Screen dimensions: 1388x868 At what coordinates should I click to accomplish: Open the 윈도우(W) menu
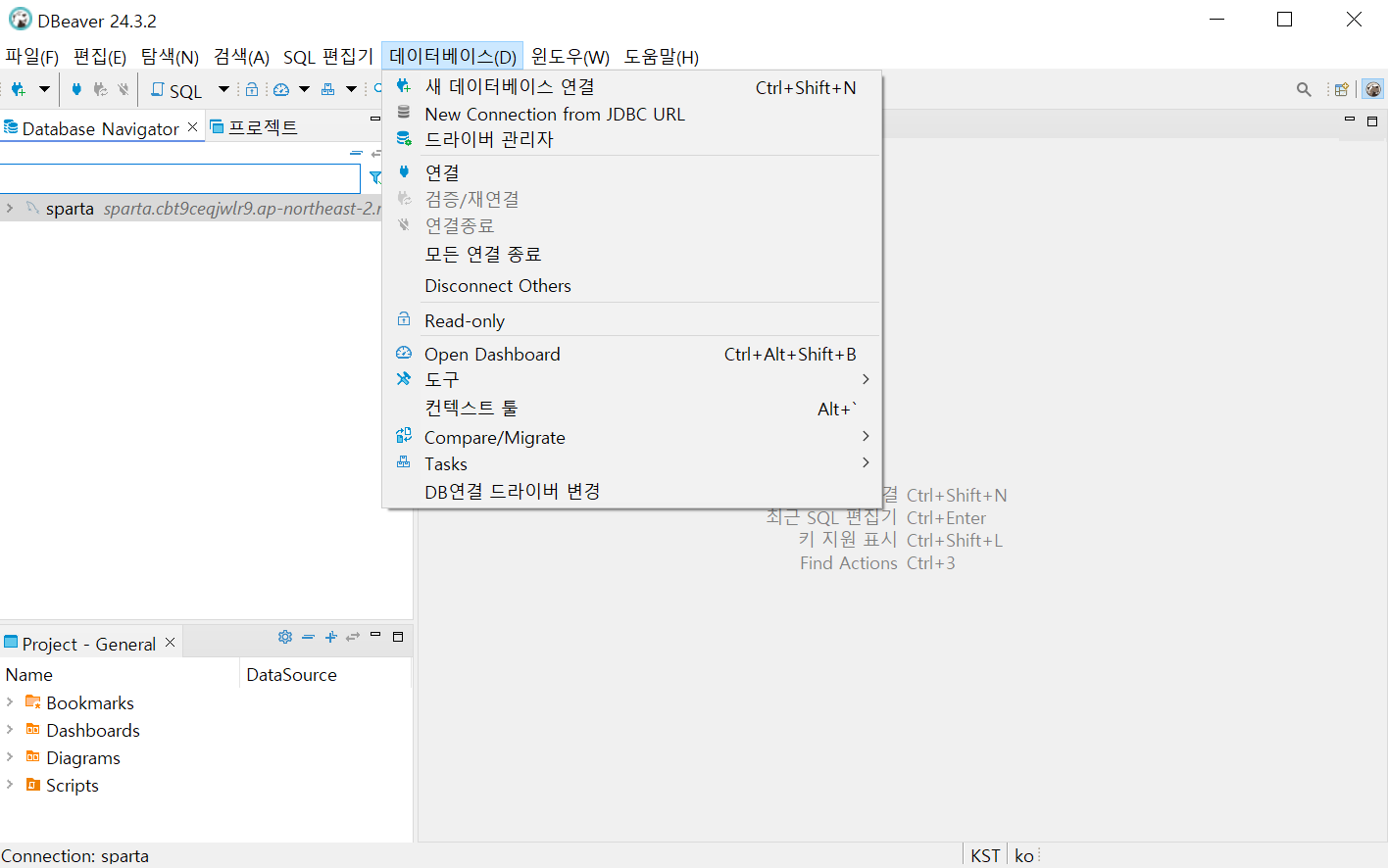tap(570, 57)
